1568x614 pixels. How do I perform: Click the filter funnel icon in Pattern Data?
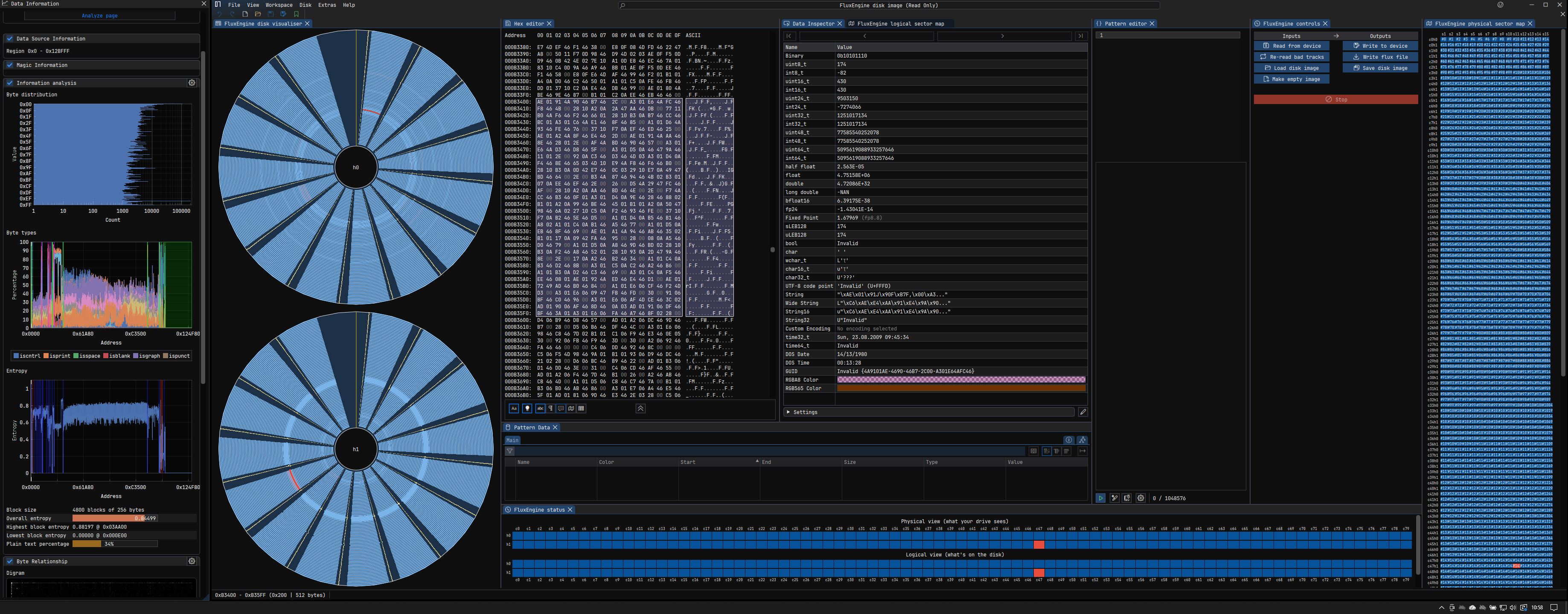(509, 451)
